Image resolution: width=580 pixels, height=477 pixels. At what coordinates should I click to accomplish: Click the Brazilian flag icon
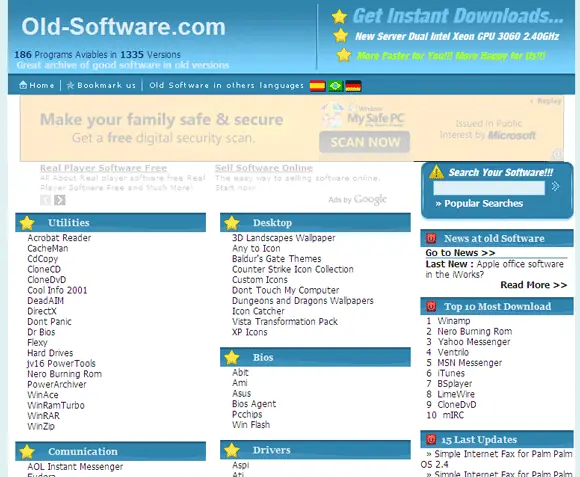tap(335, 86)
